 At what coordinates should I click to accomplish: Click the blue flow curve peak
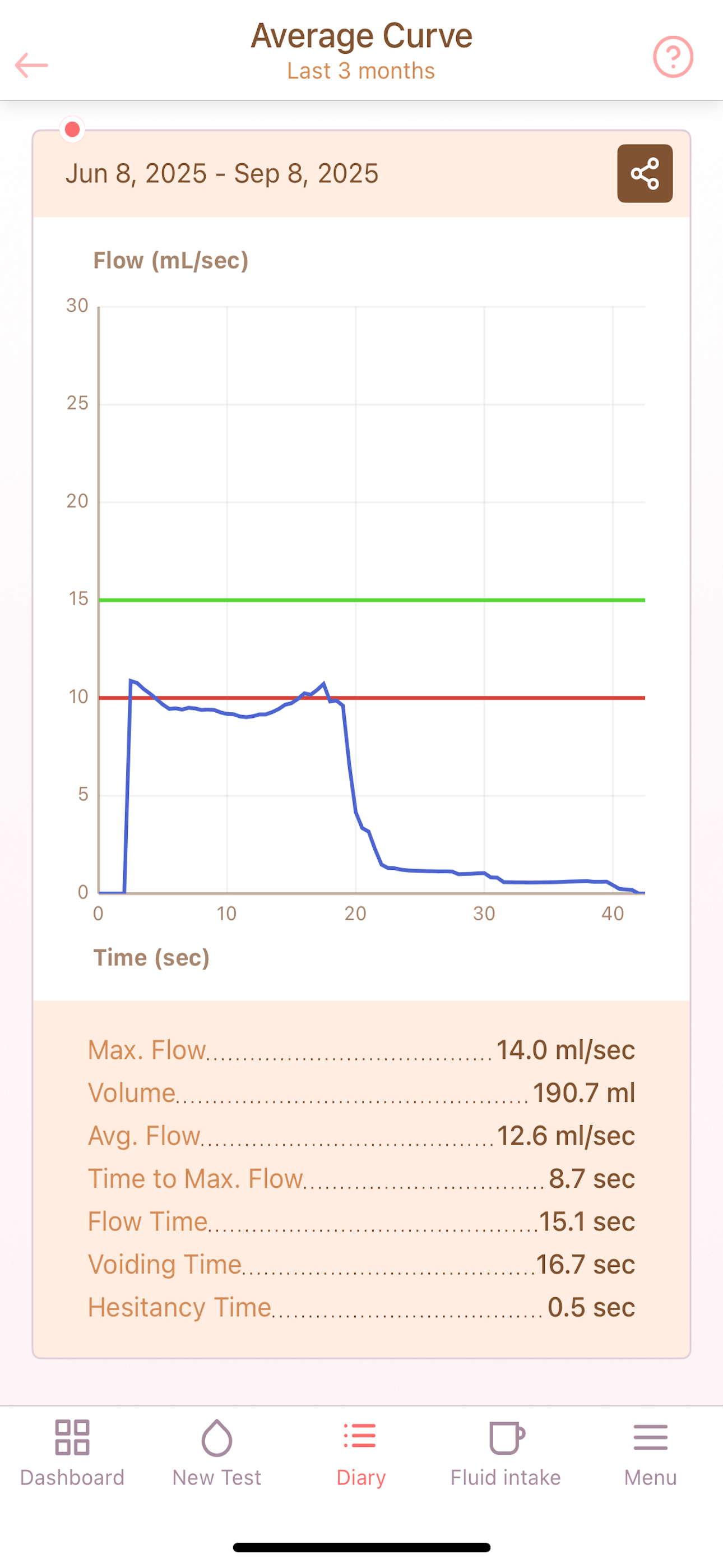point(323,684)
